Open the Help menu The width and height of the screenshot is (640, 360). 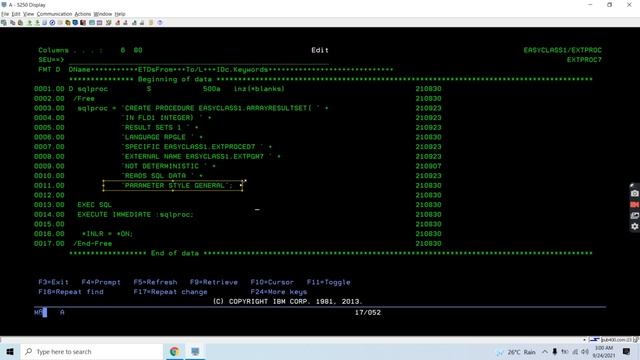click(120, 14)
